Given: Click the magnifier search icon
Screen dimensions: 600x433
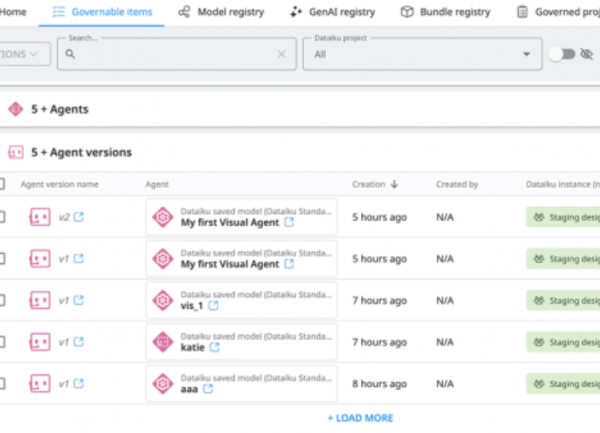Looking at the screenshot, I should (70, 54).
